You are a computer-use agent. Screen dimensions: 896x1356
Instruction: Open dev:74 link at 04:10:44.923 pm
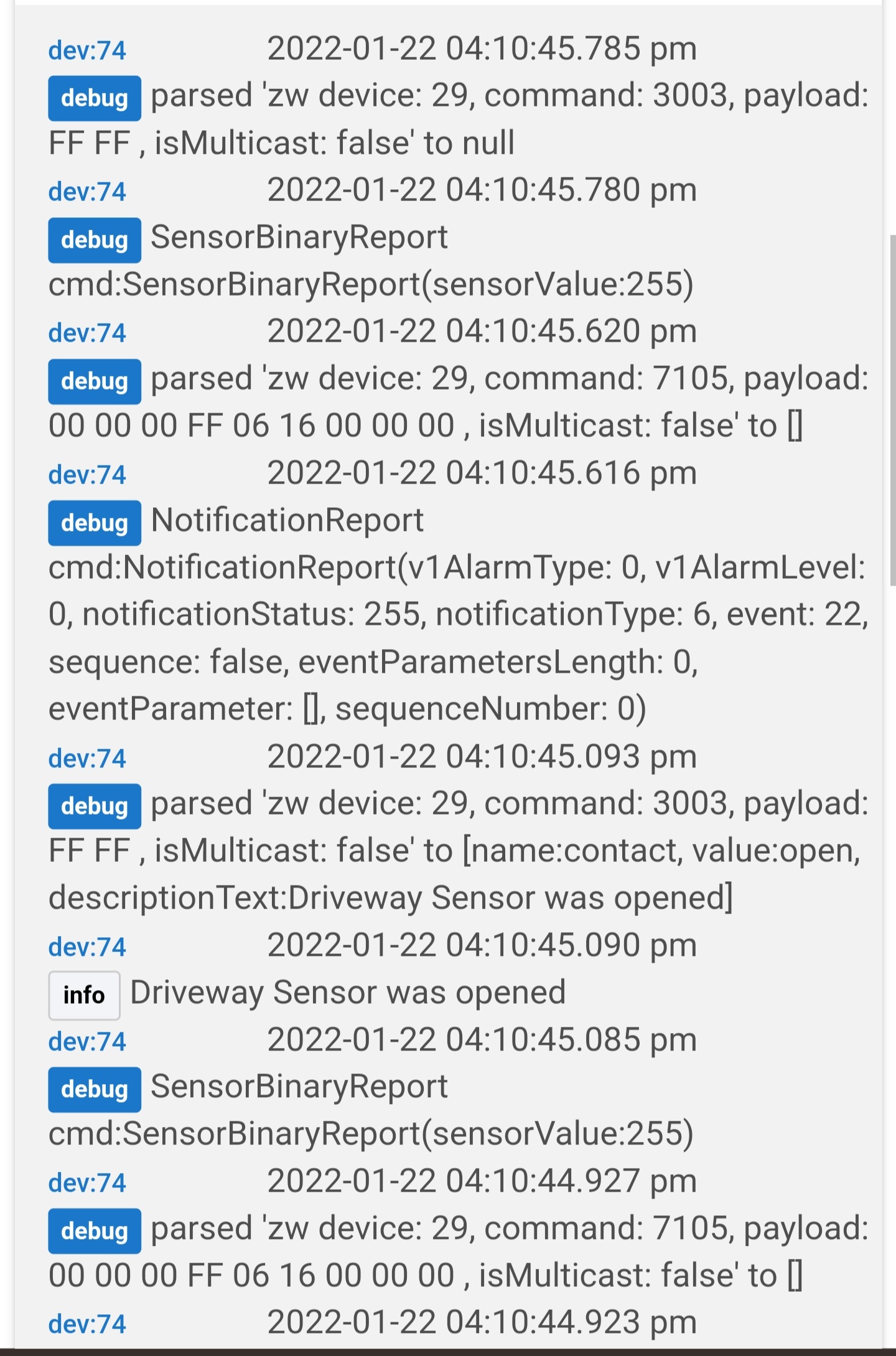pyautogui.click(x=87, y=1324)
